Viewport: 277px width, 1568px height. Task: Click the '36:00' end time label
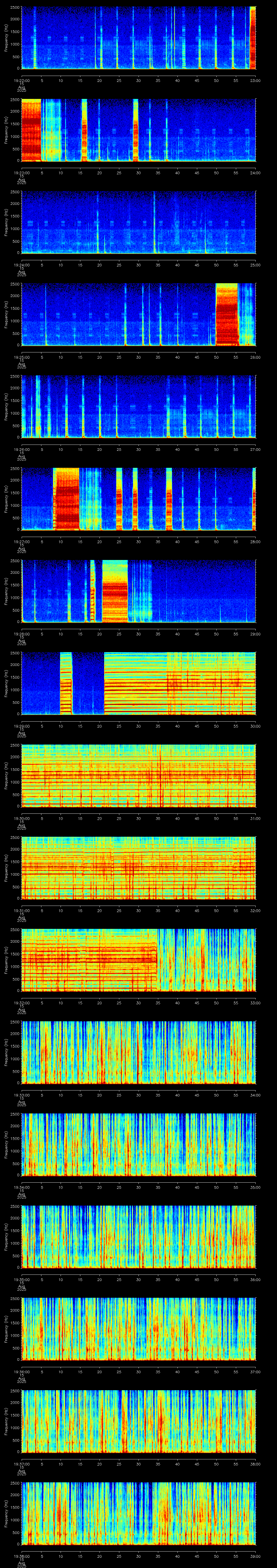click(x=255, y=1279)
